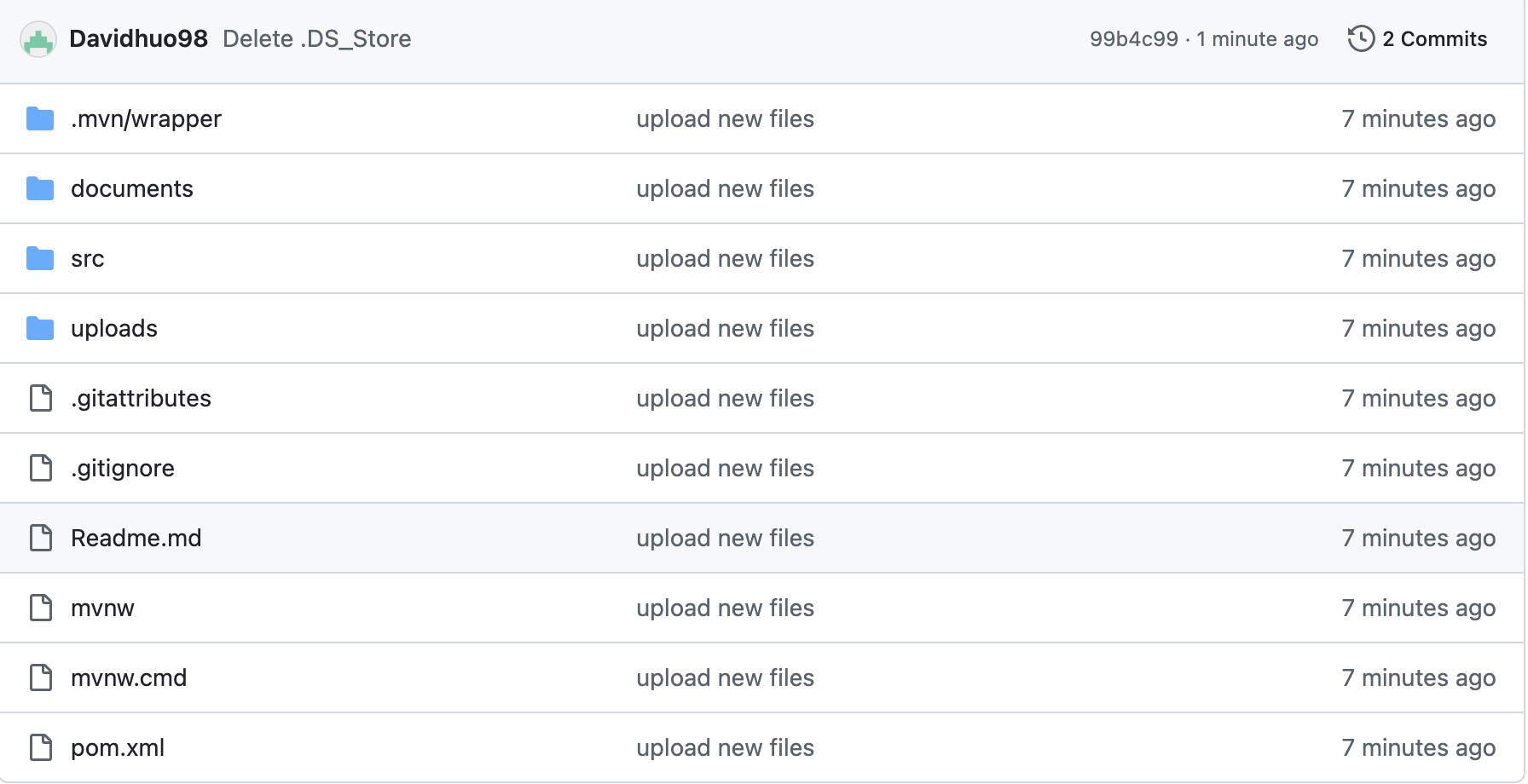Open the Readme.md file
Viewport: 1528px width, 784px height.
(136, 539)
